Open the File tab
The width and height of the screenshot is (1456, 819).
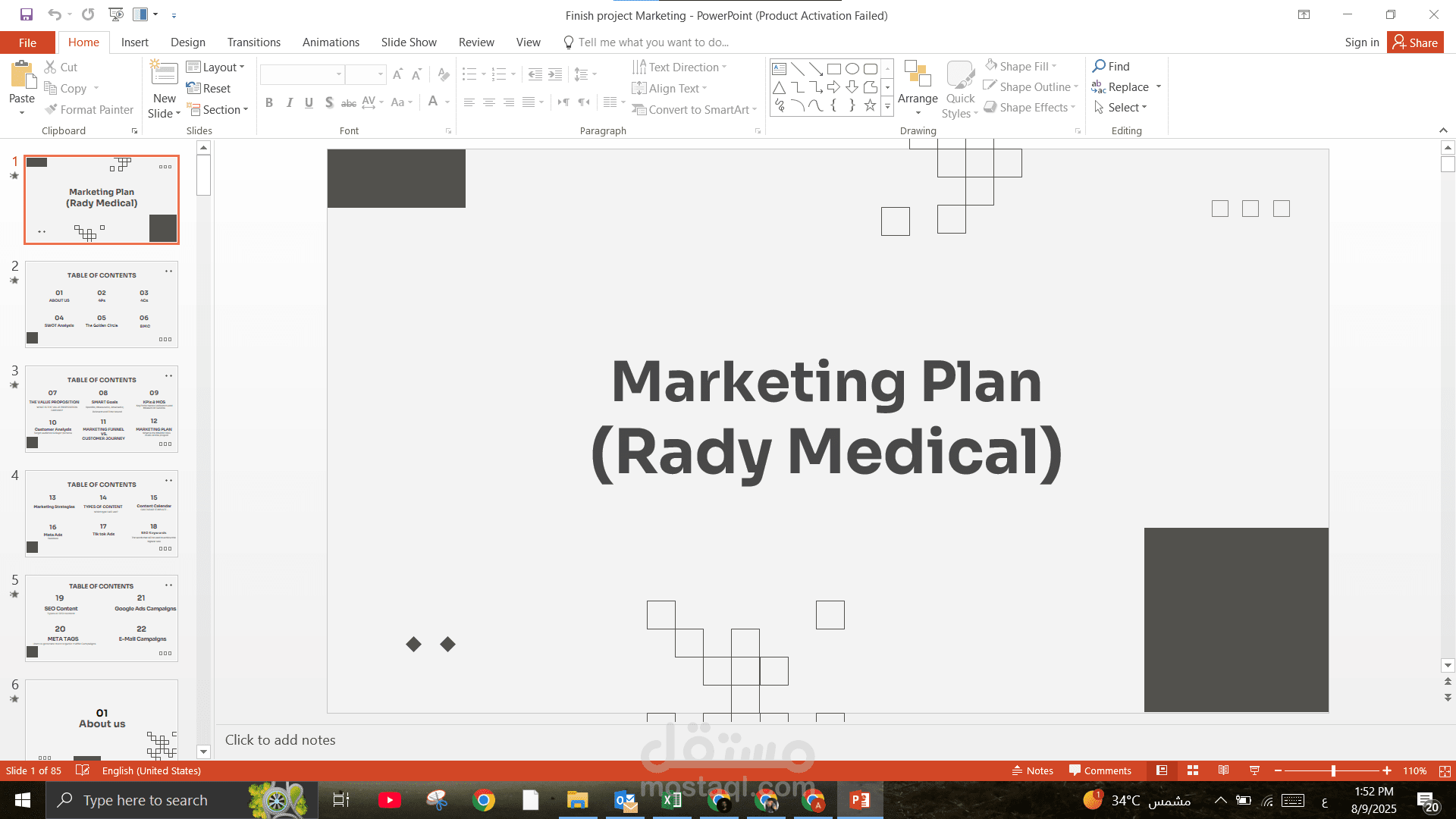pos(27,42)
